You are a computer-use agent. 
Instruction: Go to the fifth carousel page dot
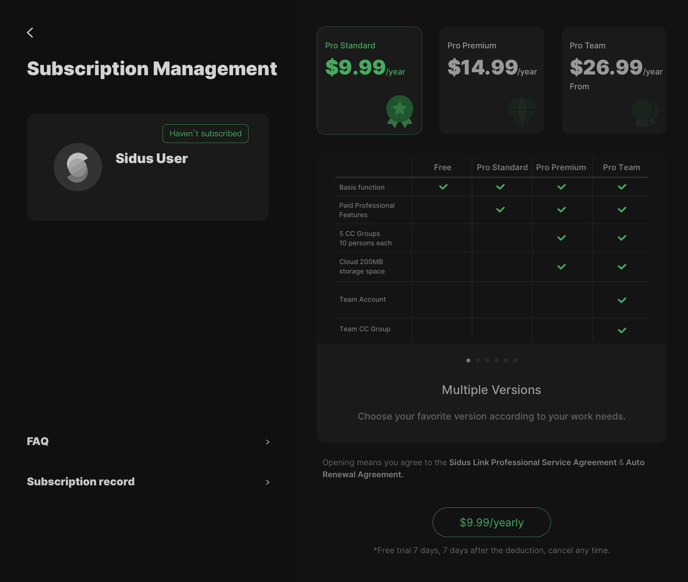(x=506, y=360)
